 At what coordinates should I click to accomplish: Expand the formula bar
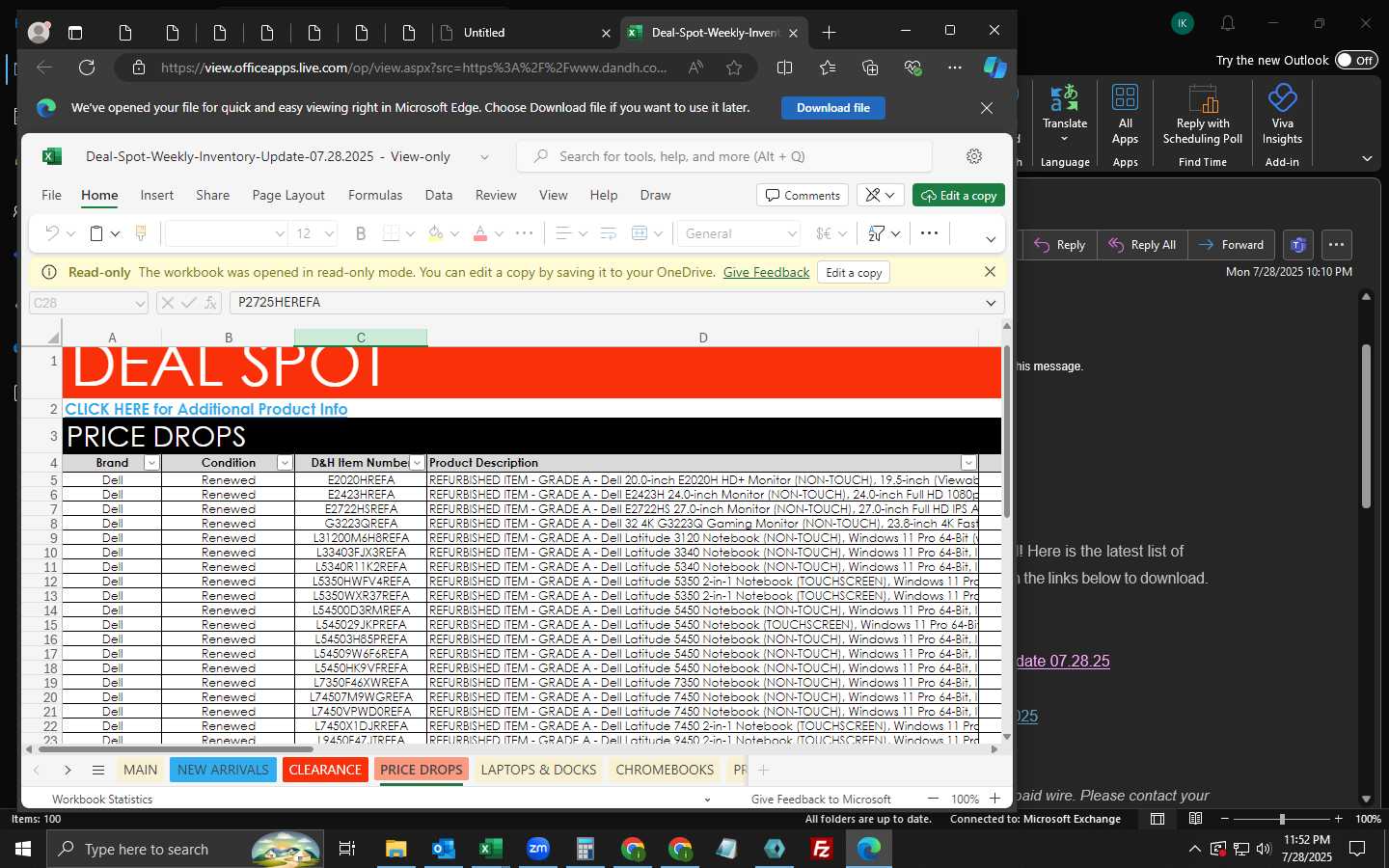point(991,303)
